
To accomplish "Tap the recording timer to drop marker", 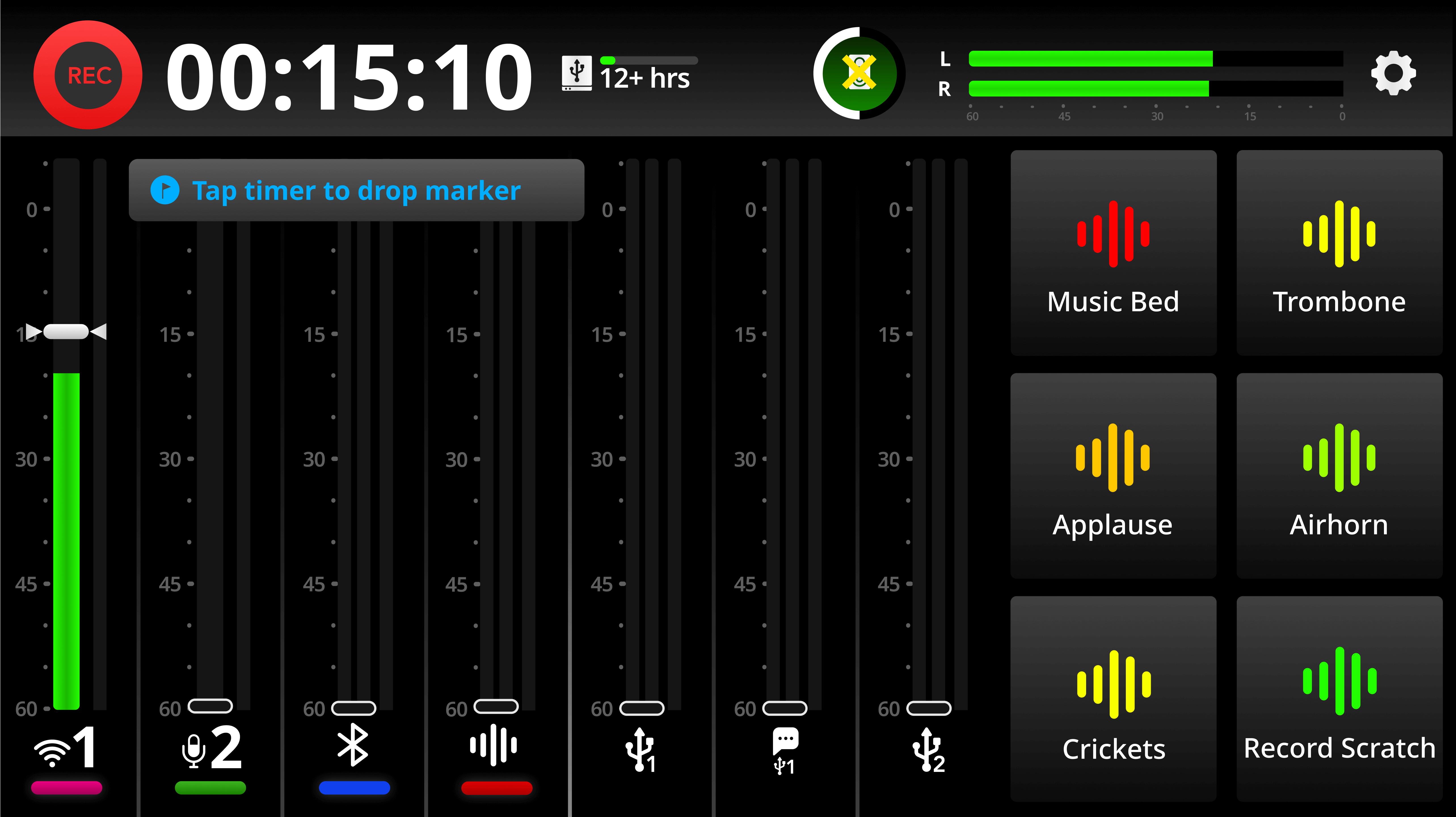I will click(348, 76).
